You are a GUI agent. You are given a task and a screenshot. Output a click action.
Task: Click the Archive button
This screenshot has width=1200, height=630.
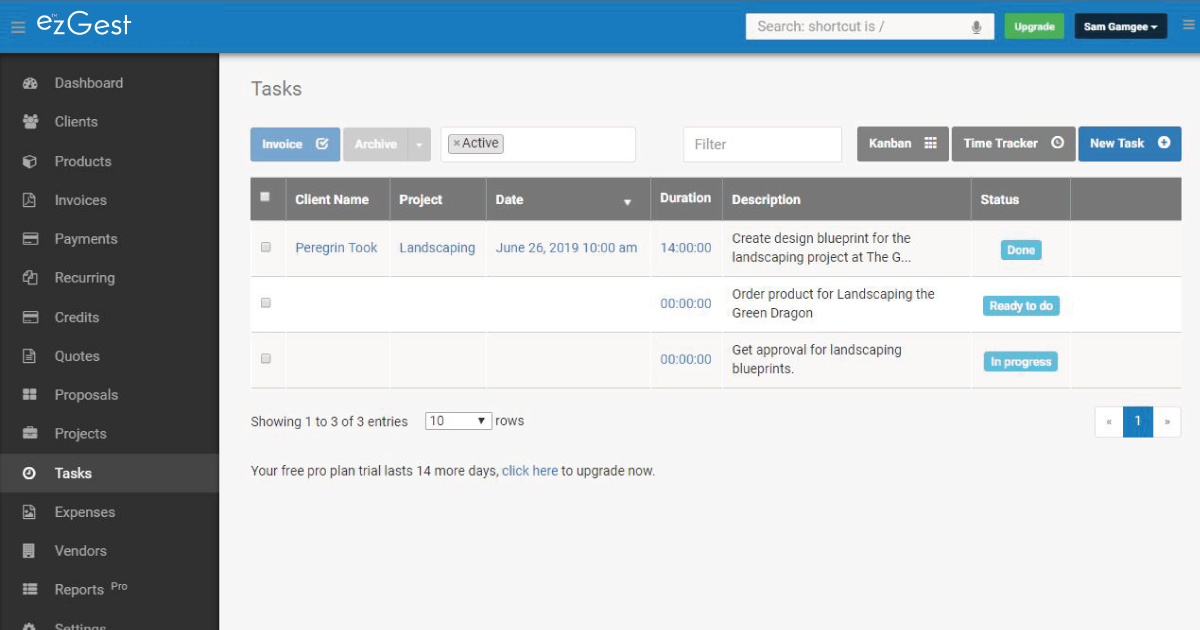[376, 144]
